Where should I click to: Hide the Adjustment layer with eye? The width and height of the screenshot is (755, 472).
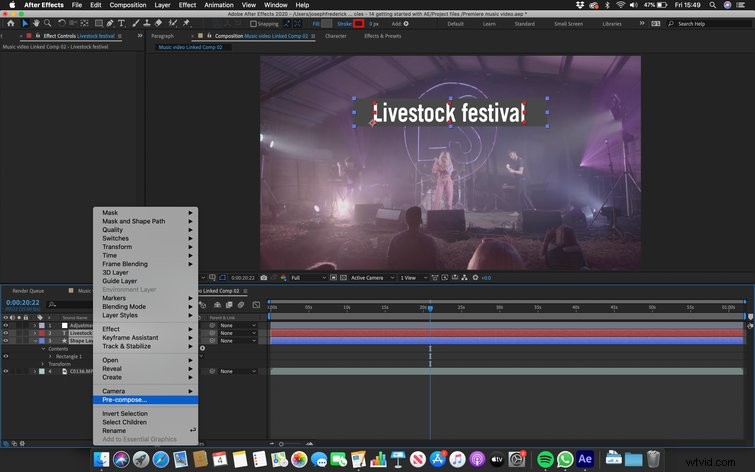click(6, 326)
